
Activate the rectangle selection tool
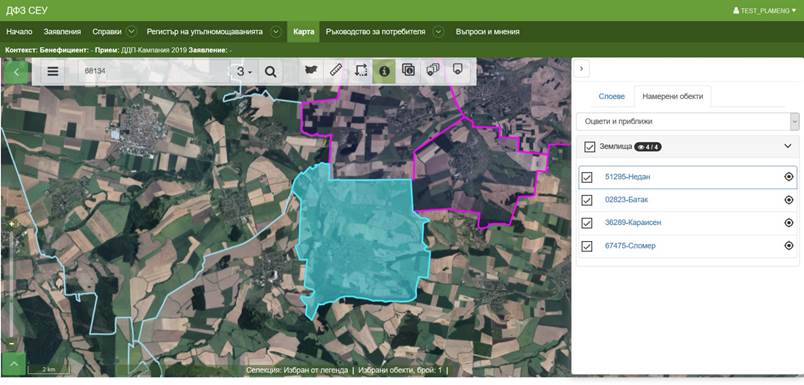tap(360, 70)
